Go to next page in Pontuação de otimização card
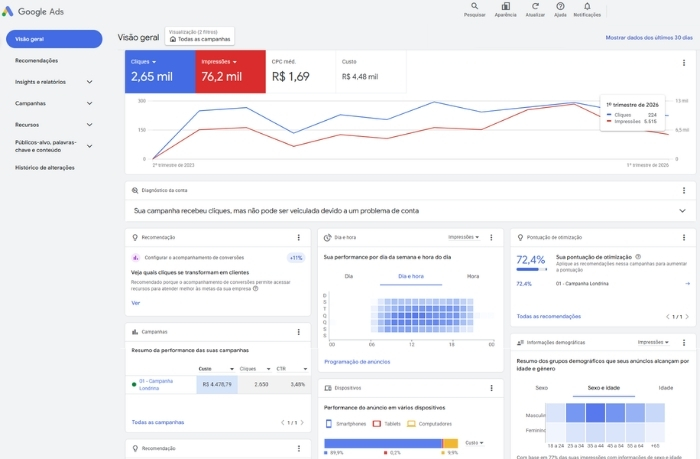The width and height of the screenshot is (700, 459). pos(687,317)
